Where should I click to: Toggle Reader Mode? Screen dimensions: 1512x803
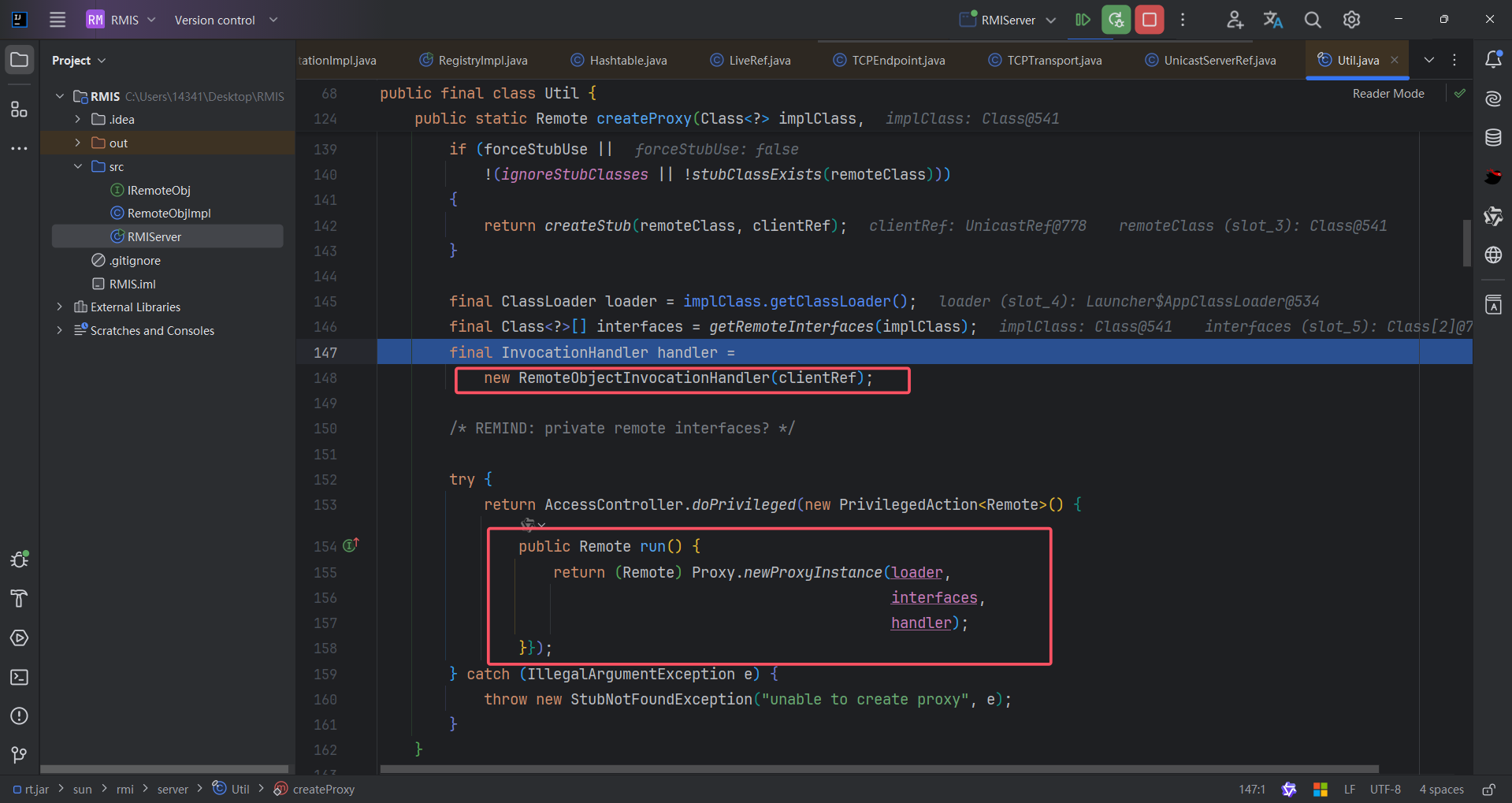pyautogui.click(x=1388, y=93)
